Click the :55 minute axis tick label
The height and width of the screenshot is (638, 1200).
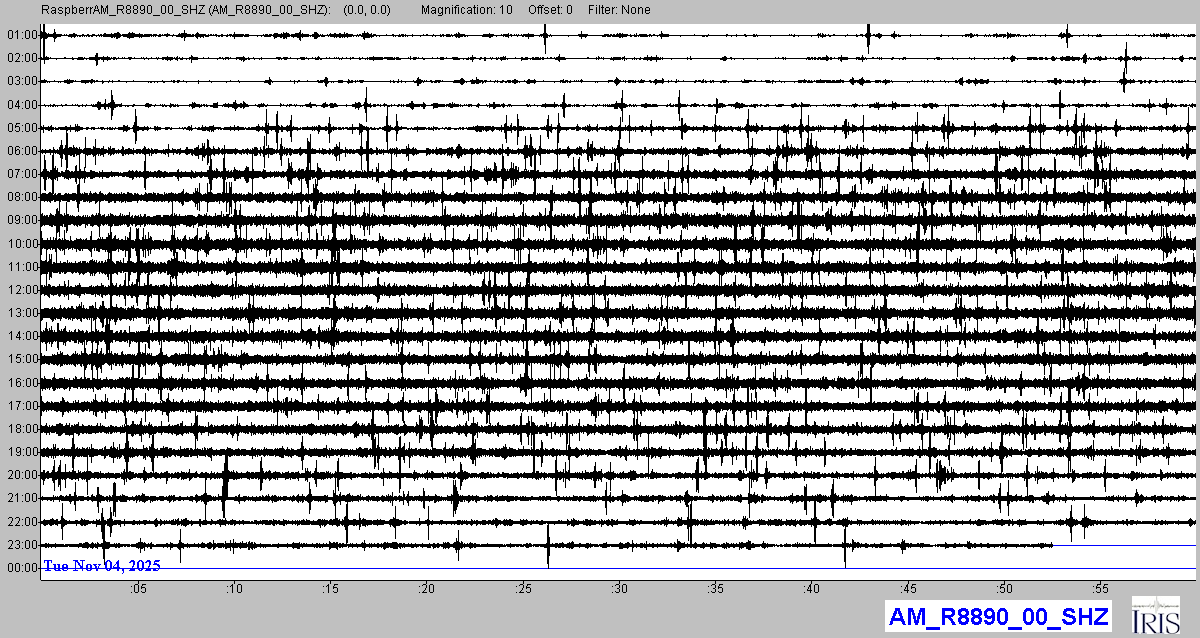pos(1103,589)
